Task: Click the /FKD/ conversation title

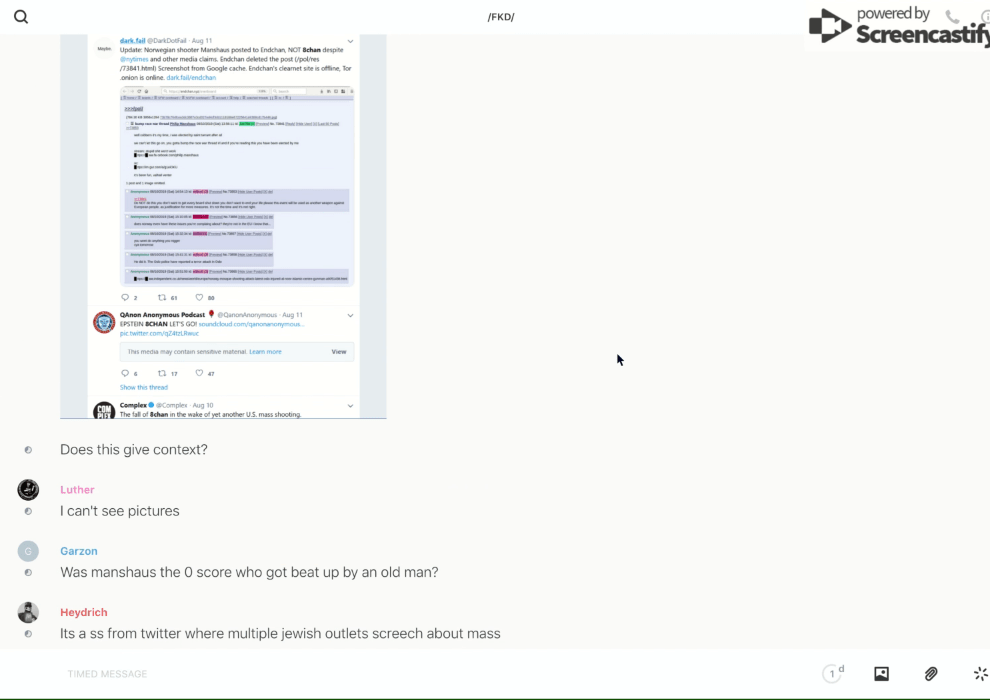Action: [x=500, y=17]
